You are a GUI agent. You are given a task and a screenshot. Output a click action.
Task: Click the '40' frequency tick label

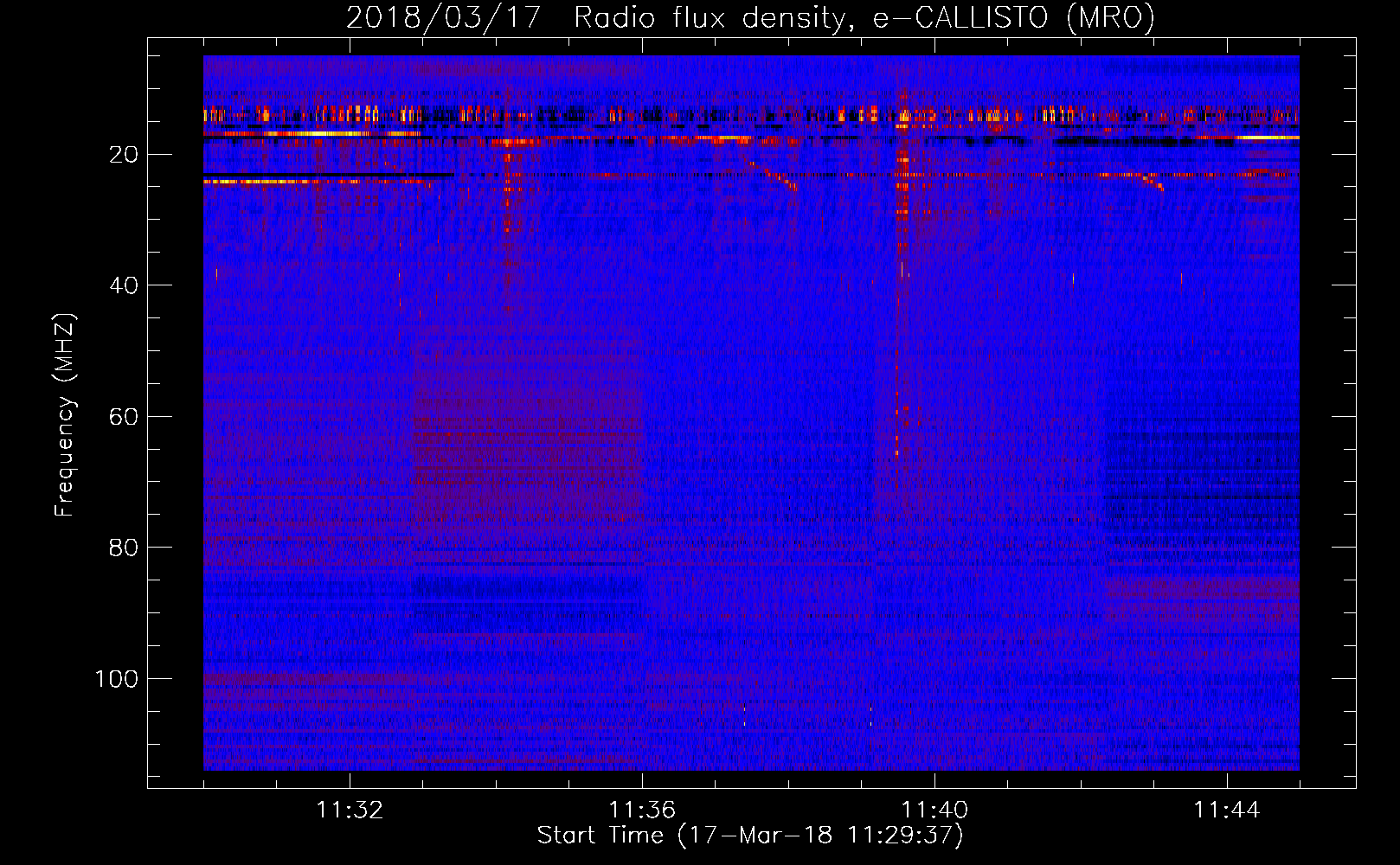(124, 285)
